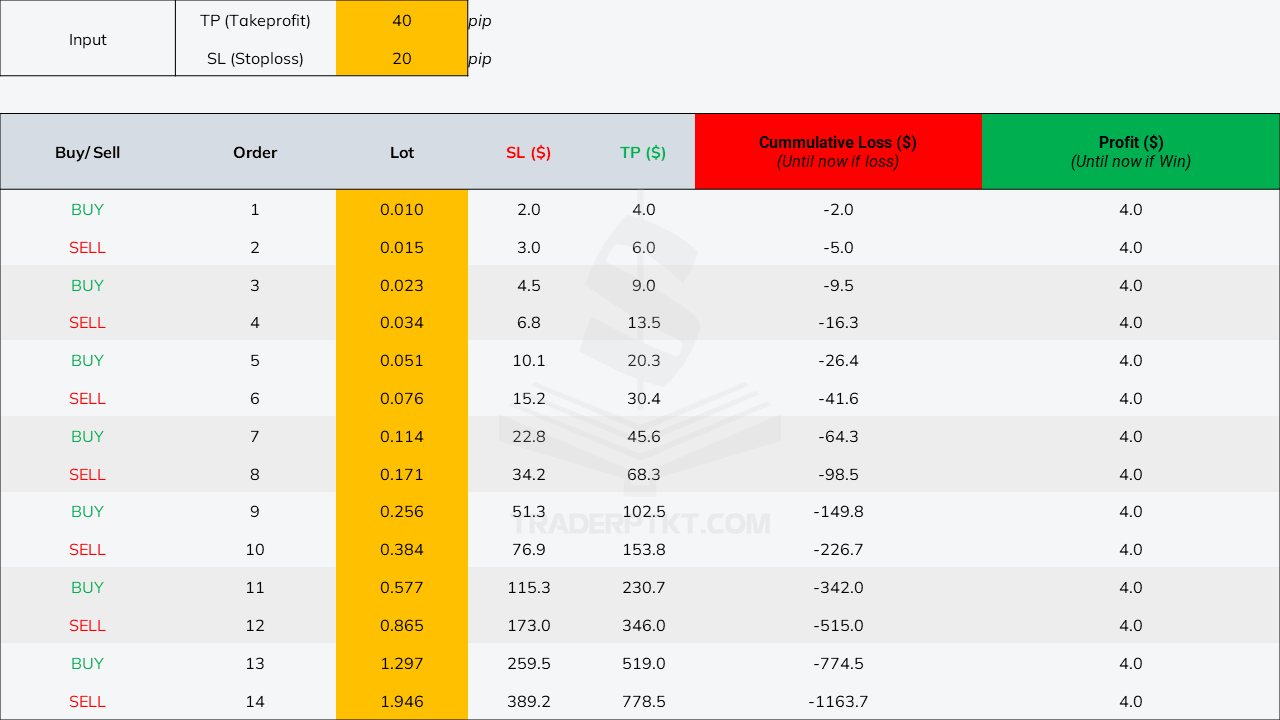1280x720 pixels.
Task: Select the green Profit ($) header cell
Action: pos(1130,151)
